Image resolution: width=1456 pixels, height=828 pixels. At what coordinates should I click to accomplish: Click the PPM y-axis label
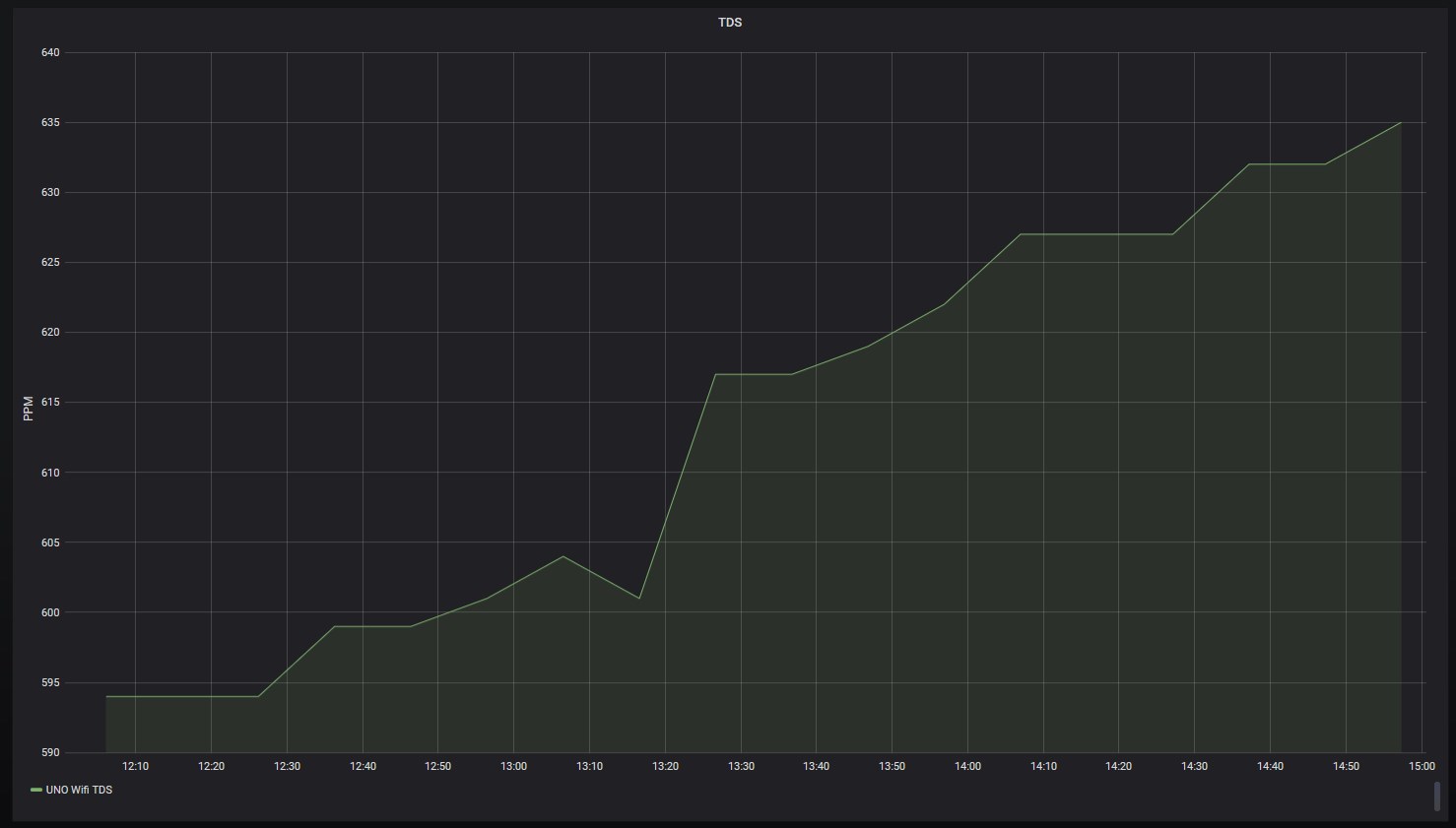point(29,409)
